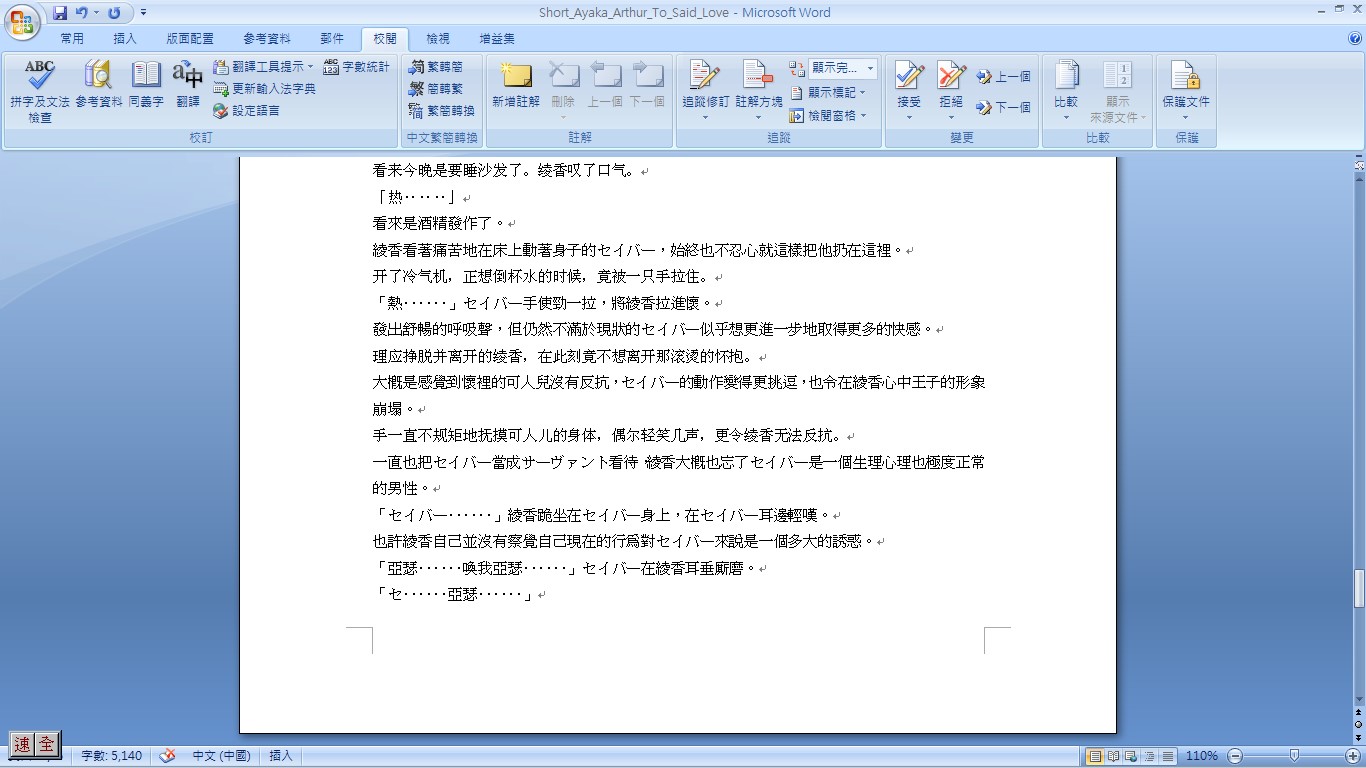Convert text with 繁轉簡
Screen dimensions: 1366x768
click(x=436, y=67)
